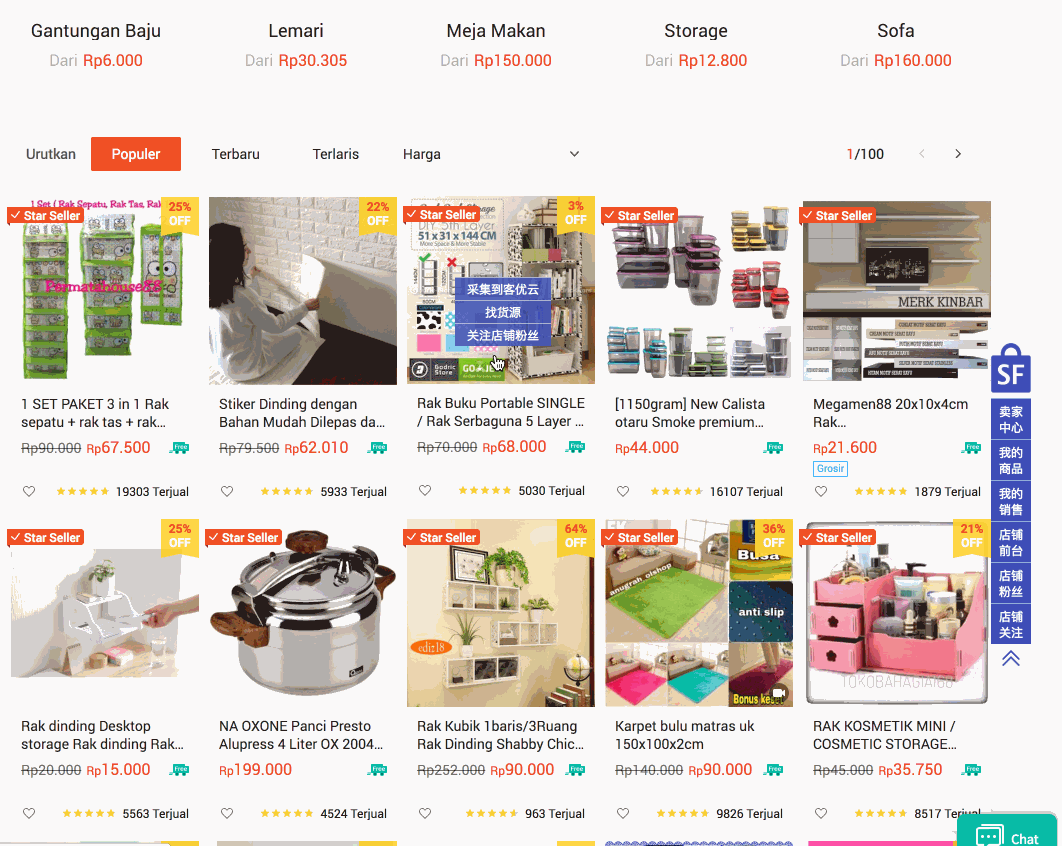Like the NA OXONE Panci Presto product
Image resolution: width=1062 pixels, height=846 pixels.
tap(227, 813)
